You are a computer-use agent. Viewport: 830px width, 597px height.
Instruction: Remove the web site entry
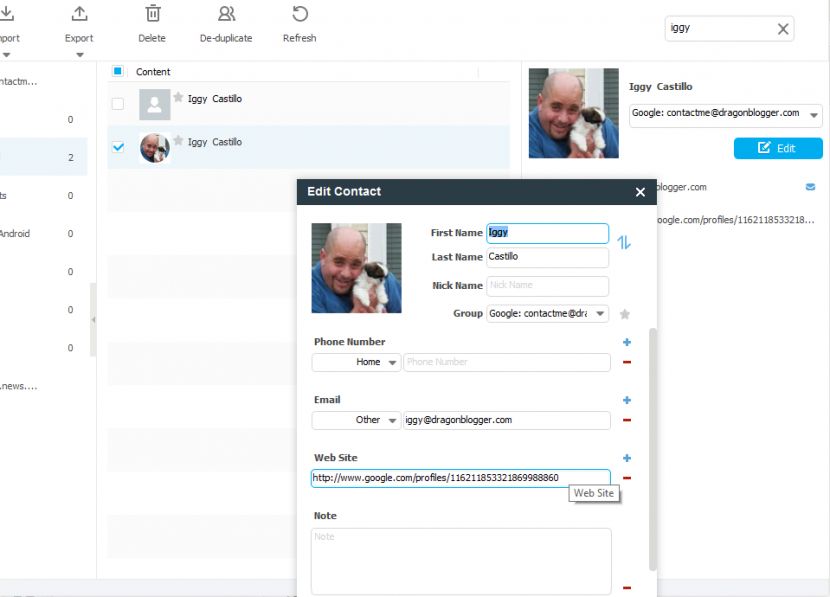[627, 478]
